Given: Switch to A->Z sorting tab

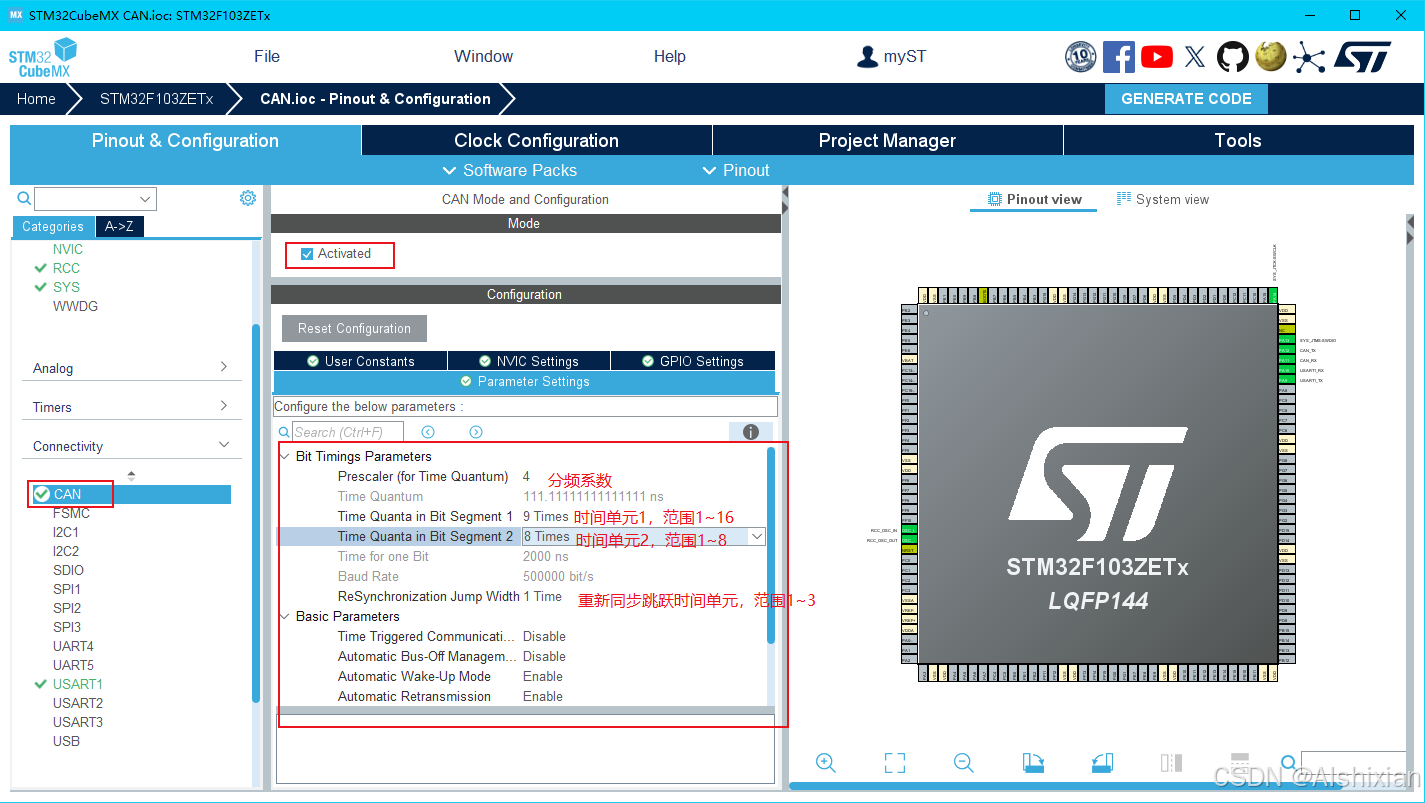Looking at the screenshot, I should pos(119,226).
